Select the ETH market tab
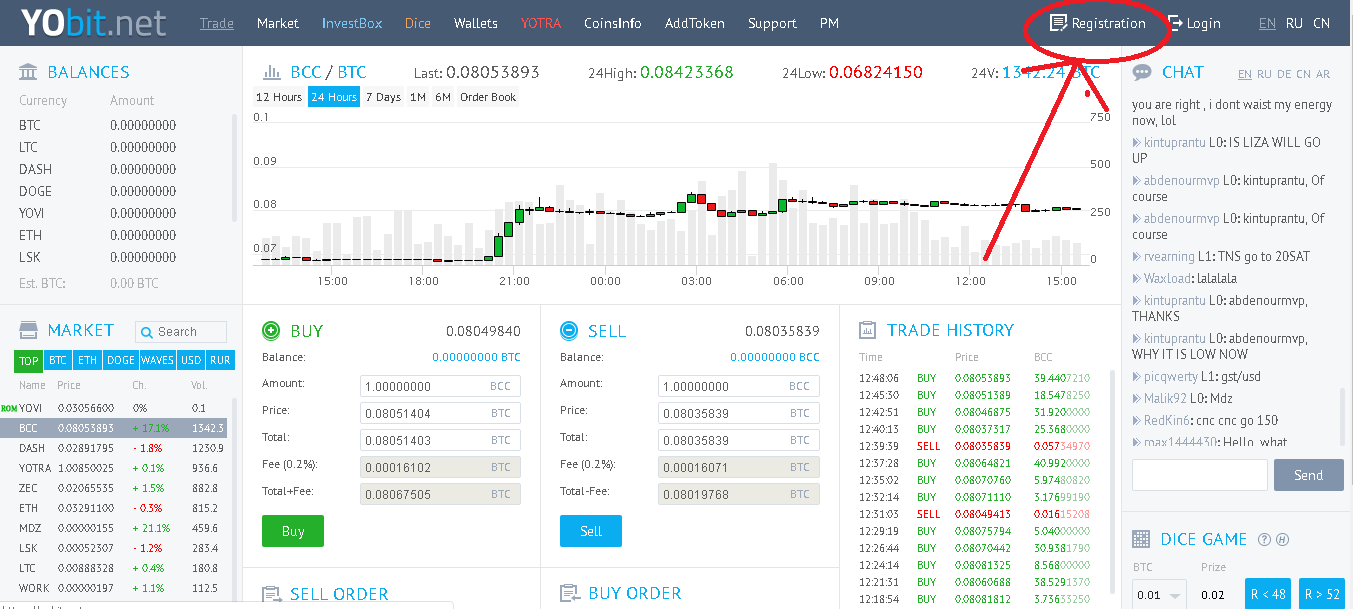The width and height of the screenshot is (1353, 609). 88,361
